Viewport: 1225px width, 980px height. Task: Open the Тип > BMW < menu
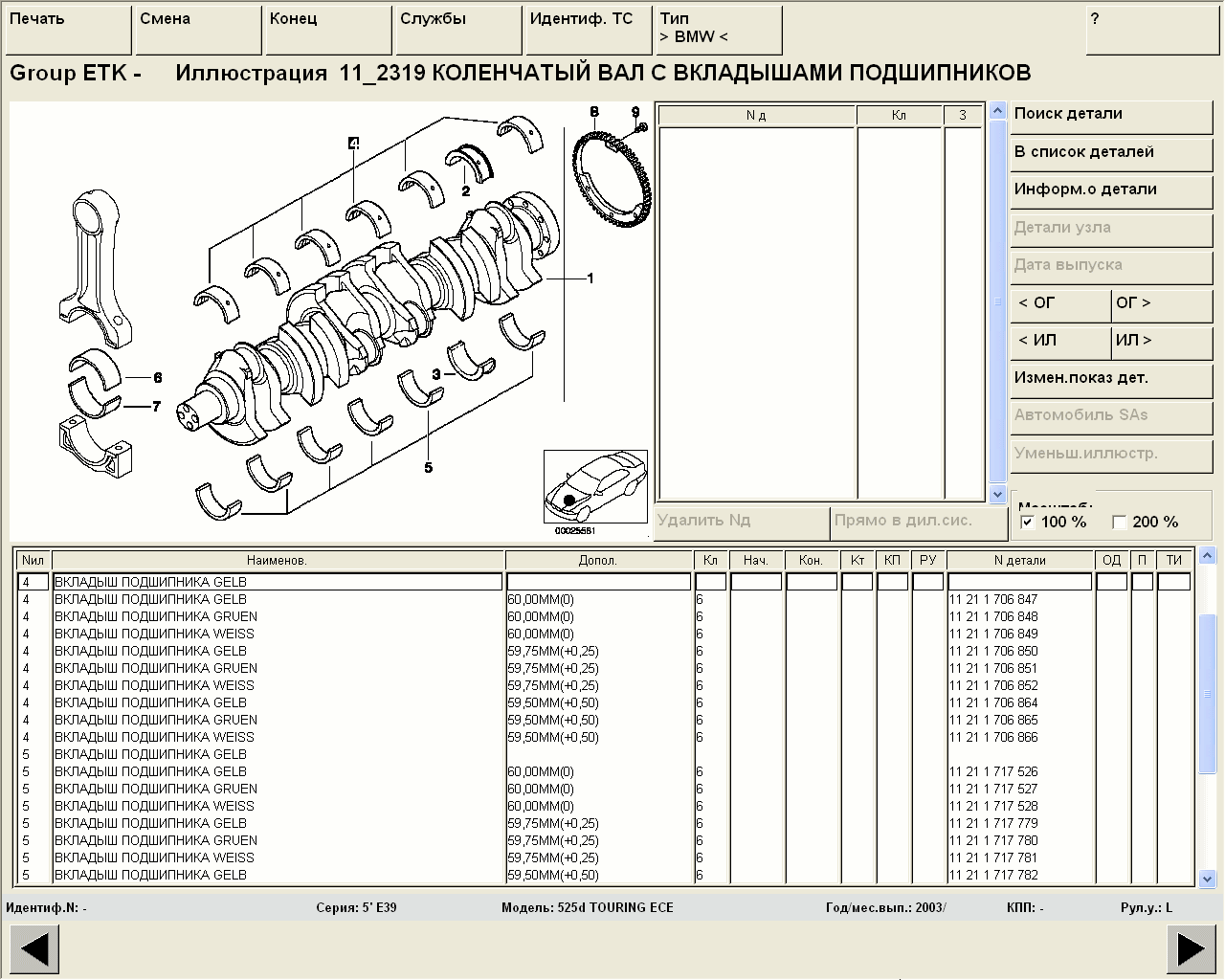point(719,30)
